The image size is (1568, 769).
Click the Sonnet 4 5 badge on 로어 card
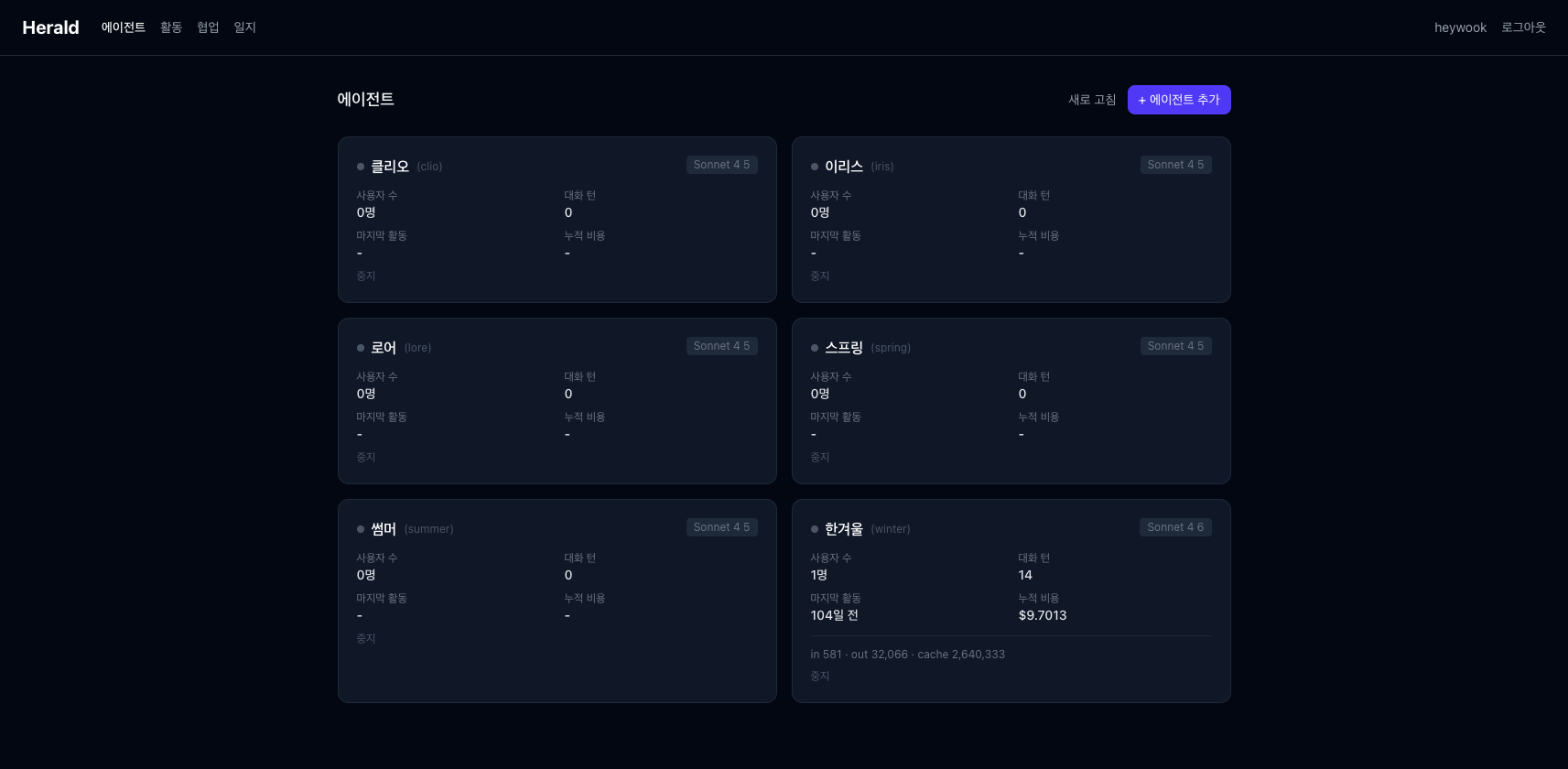tap(721, 346)
